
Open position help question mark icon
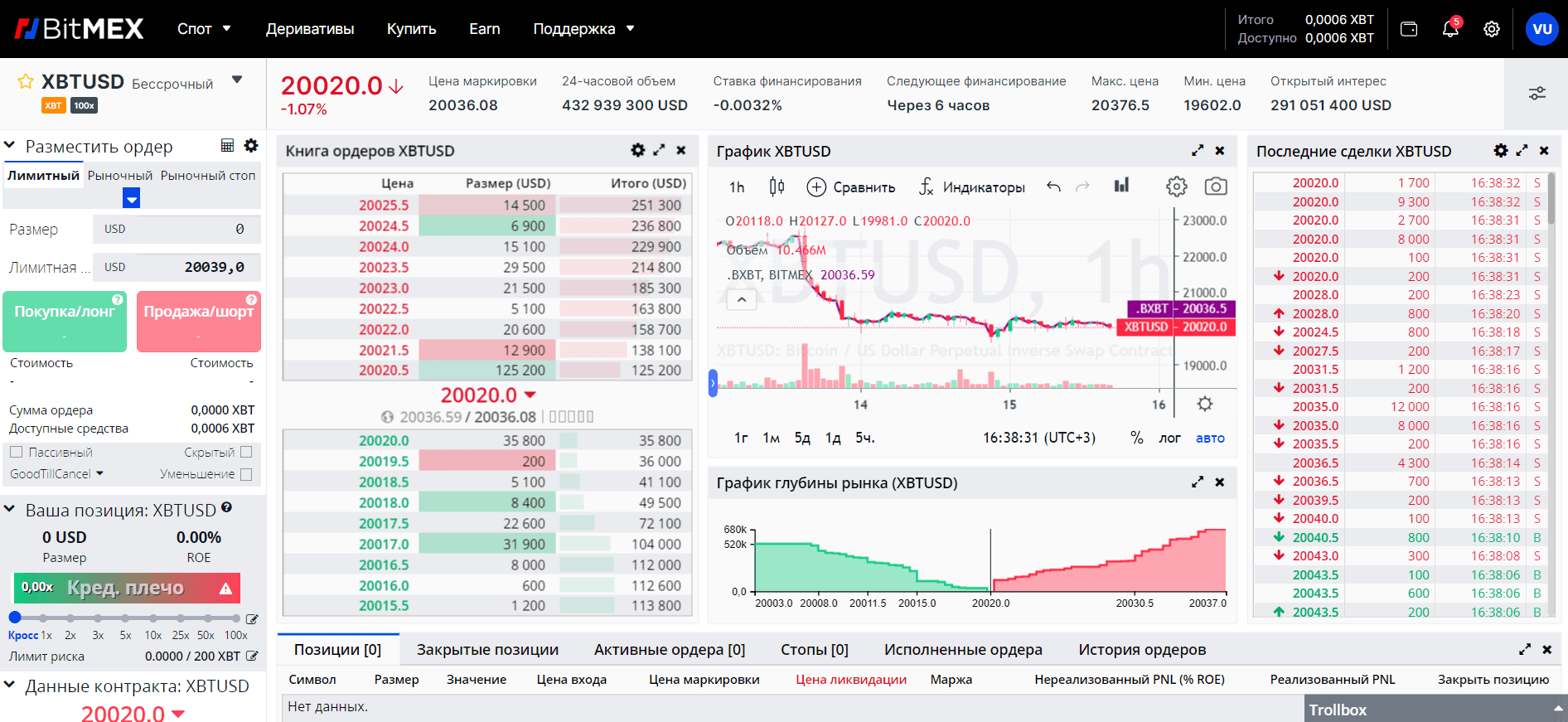pyautogui.click(x=226, y=507)
